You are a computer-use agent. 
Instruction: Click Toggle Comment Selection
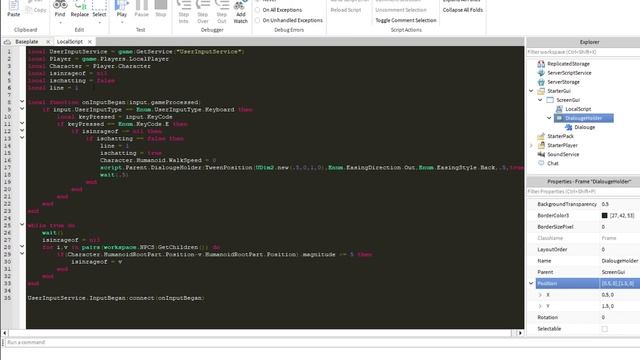pos(406,20)
